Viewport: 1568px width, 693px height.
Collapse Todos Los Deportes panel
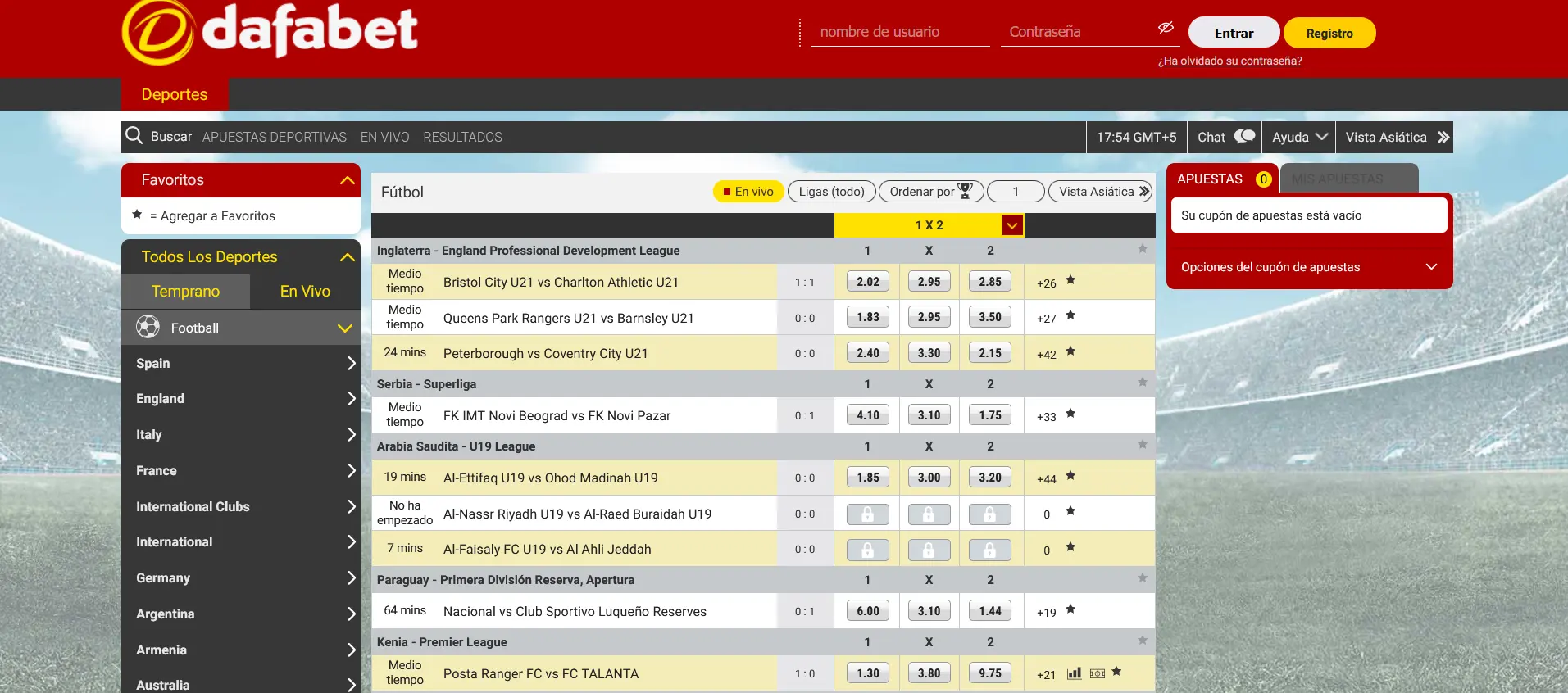(348, 257)
